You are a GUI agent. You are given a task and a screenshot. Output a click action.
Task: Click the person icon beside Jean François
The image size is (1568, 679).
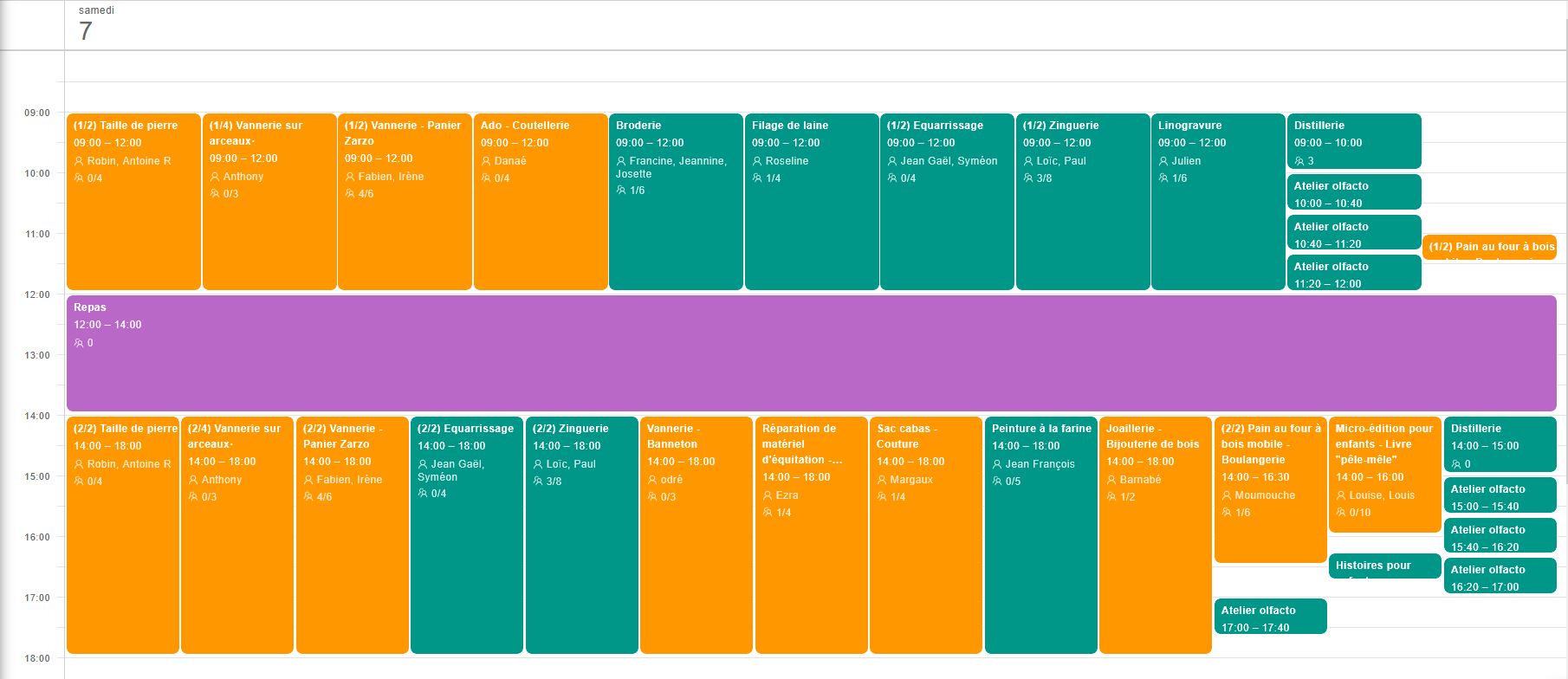coord(997,464)
